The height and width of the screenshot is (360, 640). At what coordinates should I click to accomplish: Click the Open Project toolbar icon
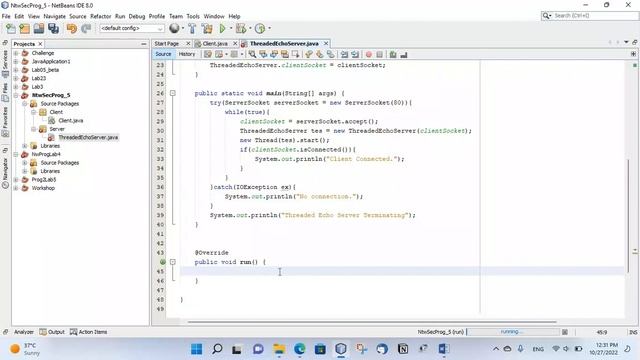39,28
